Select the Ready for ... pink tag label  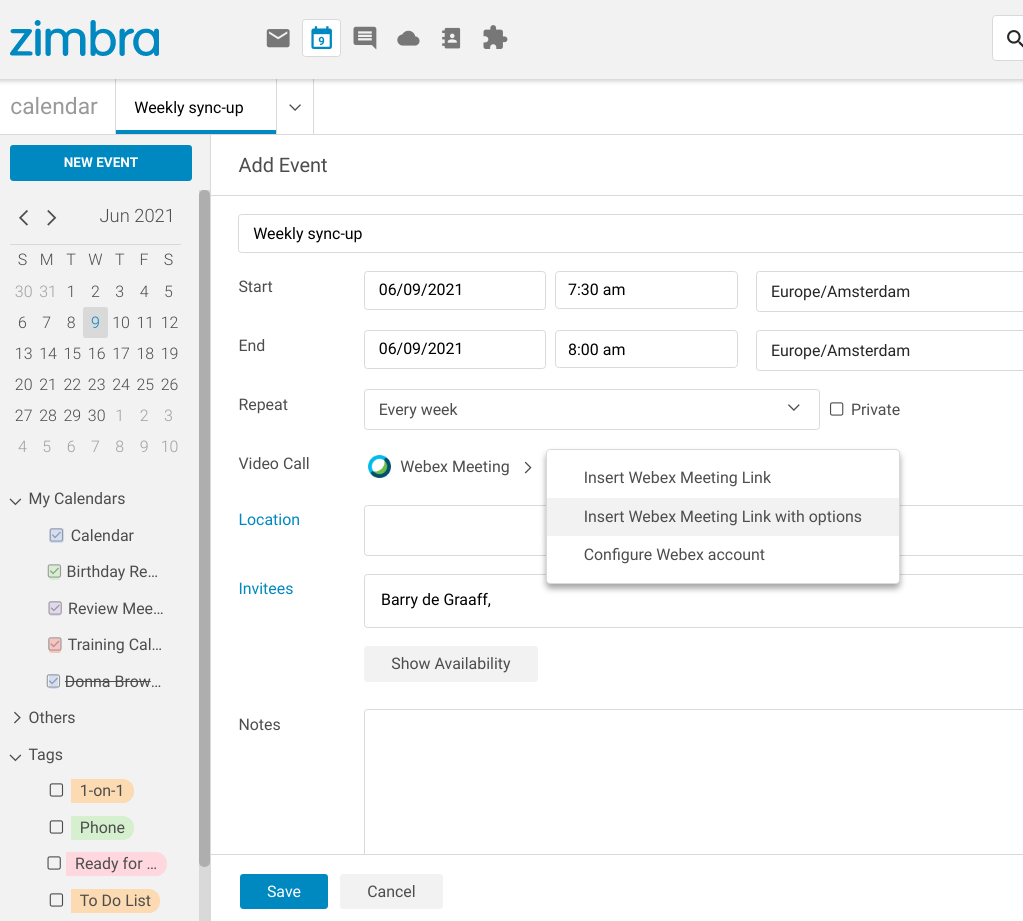click(x=116, y=864)
